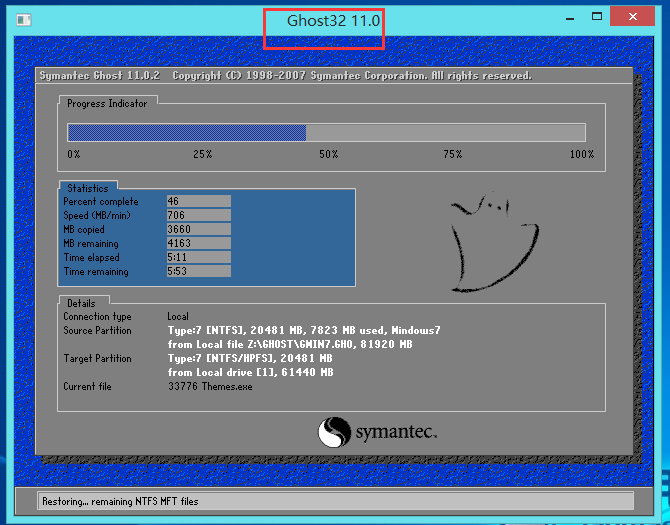Minimize the Ghost32 window
This screenshot has height=525, width=670.
(570, 18)
